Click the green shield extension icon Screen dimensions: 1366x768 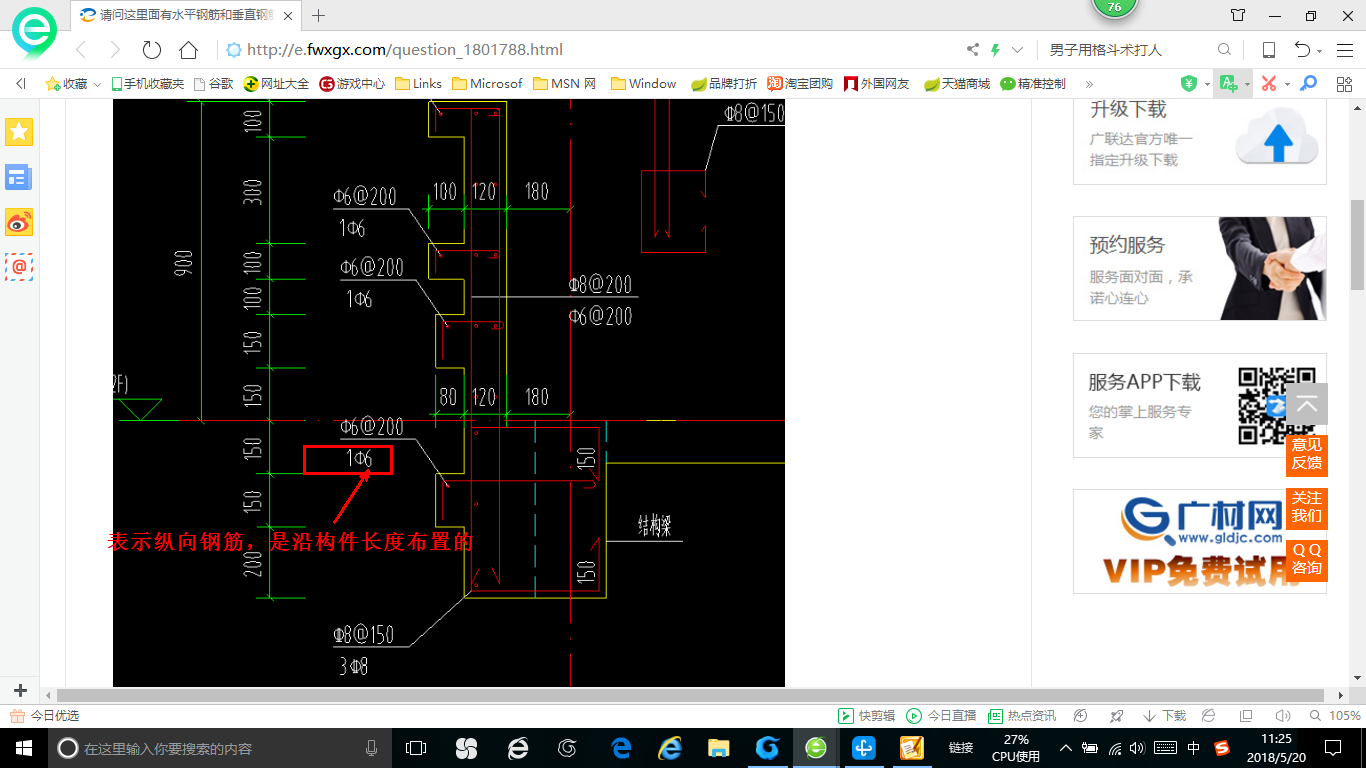coord(1189,84)
